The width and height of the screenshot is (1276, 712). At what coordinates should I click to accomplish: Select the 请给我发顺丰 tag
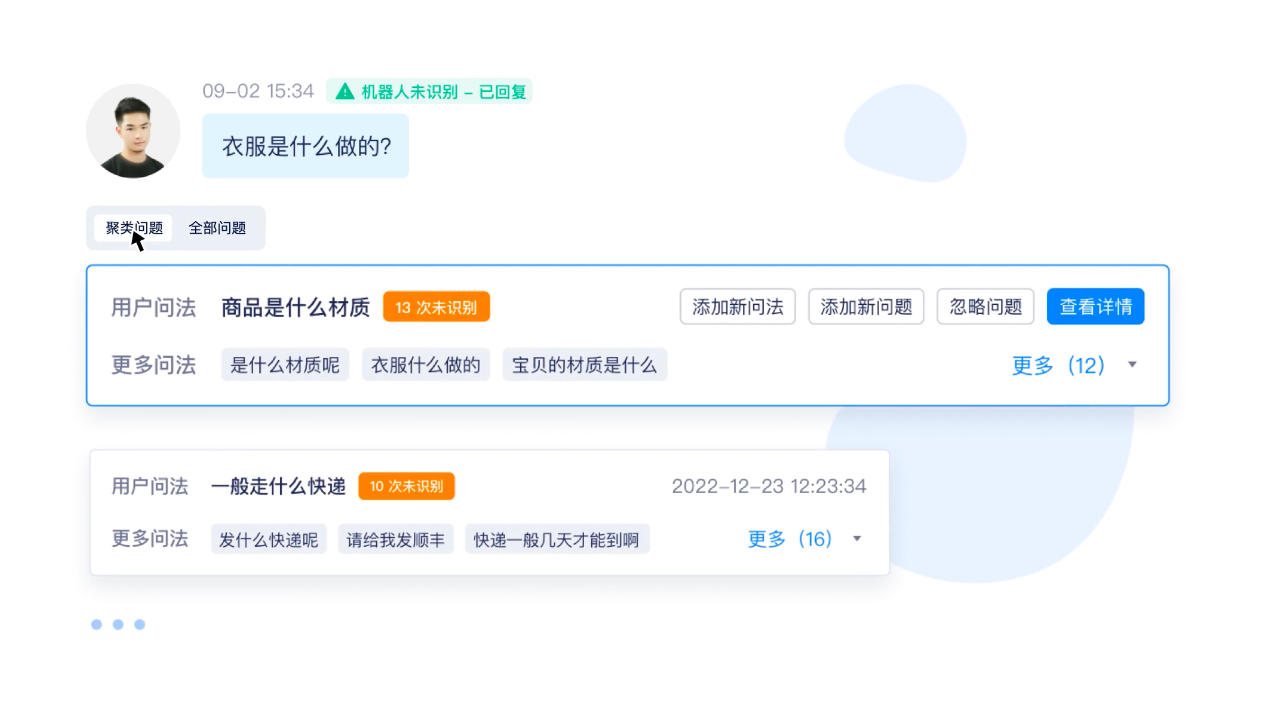(396, 540)
